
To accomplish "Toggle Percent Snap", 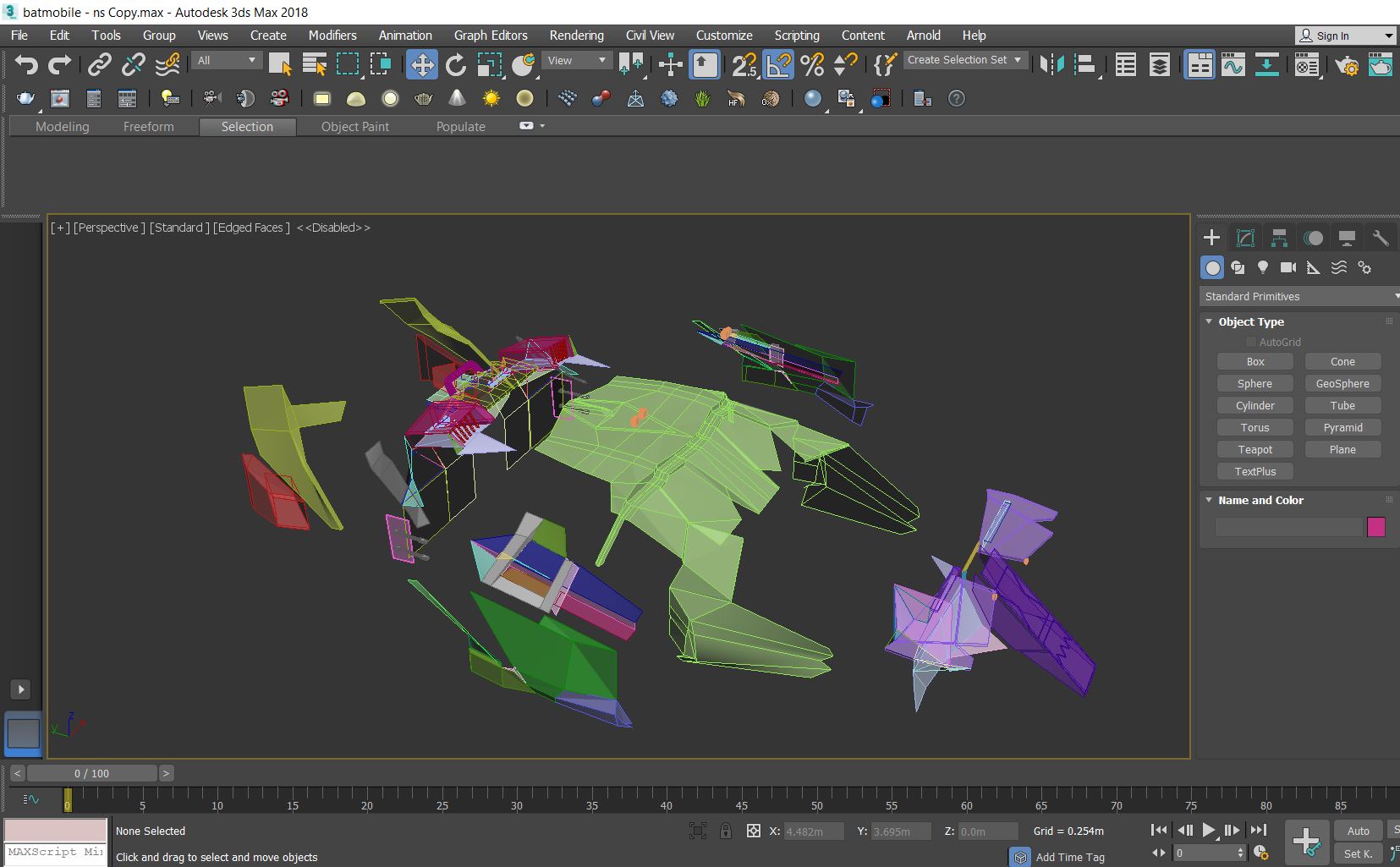I will point(812,64).
